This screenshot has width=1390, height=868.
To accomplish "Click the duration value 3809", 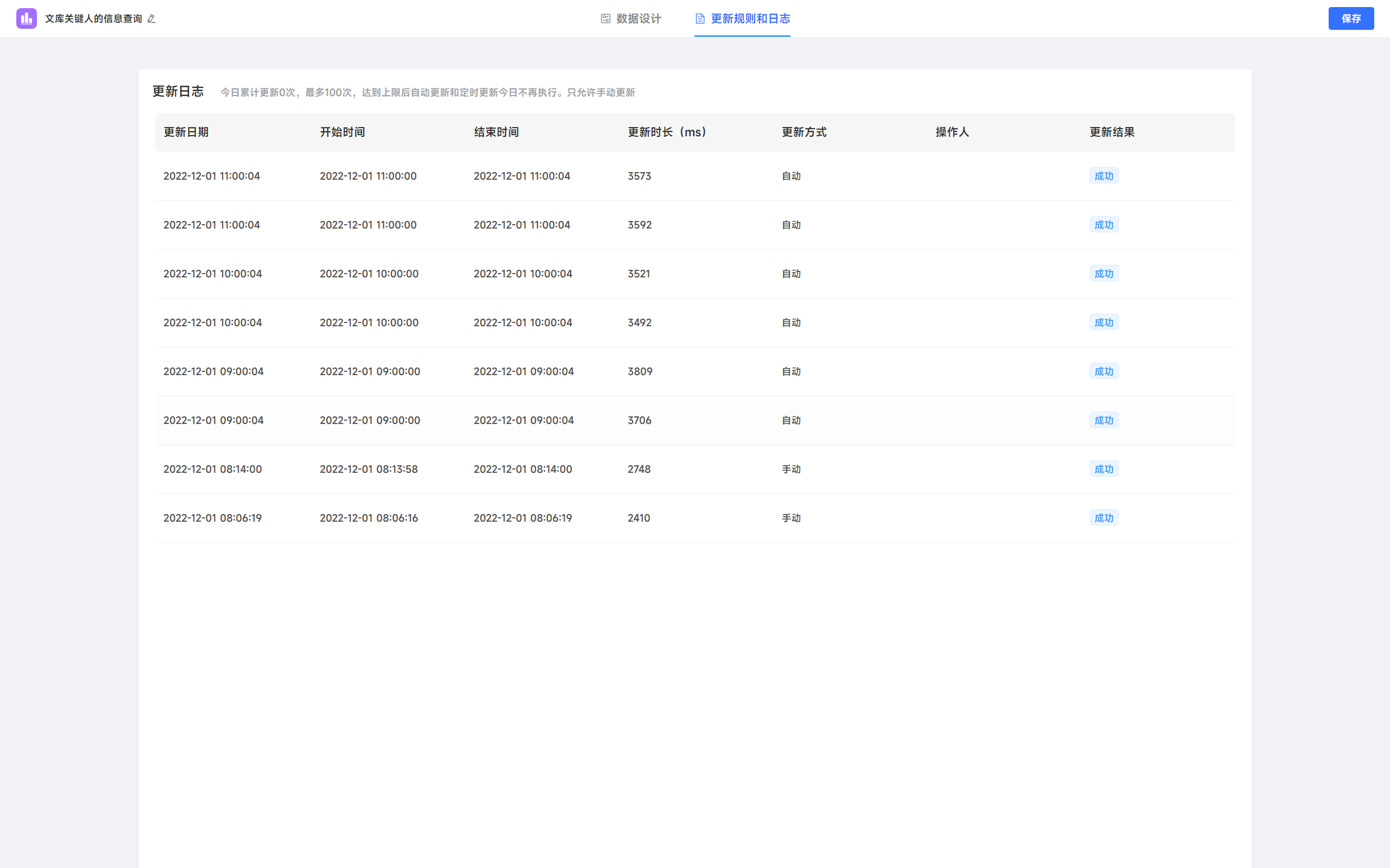I will pos(640,371).
